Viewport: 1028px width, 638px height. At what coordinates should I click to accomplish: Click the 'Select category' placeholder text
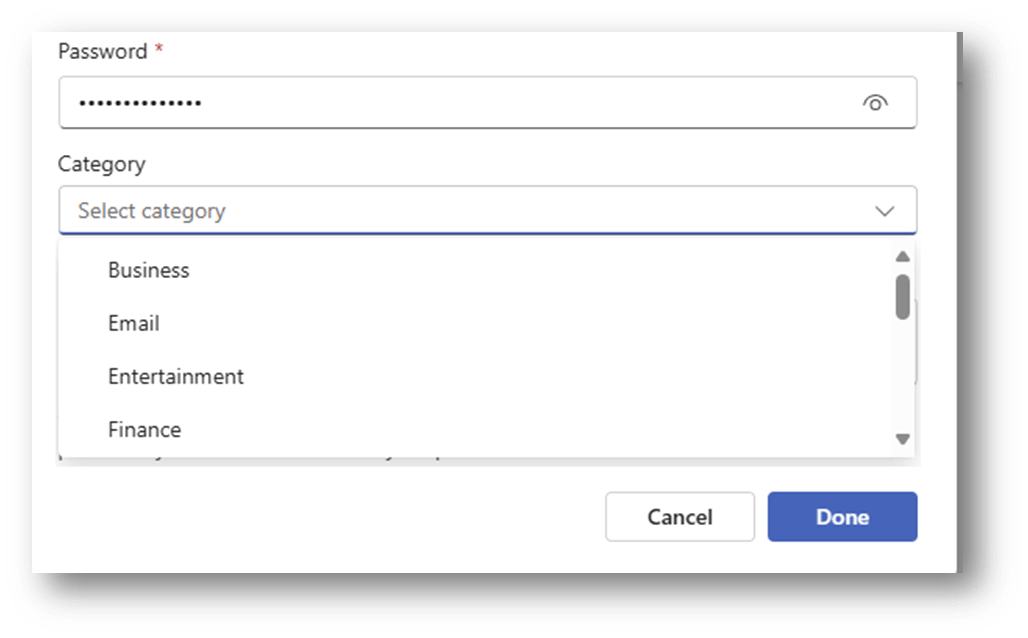pos(151,211)
